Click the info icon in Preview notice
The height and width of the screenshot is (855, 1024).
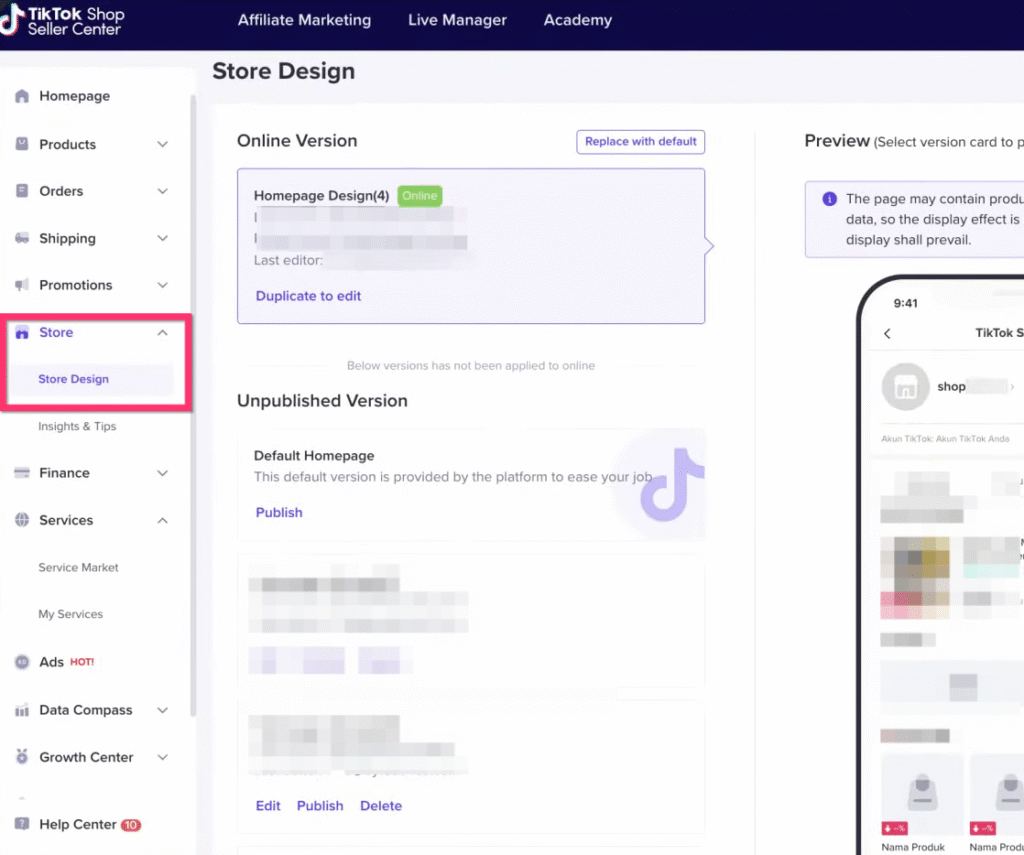click(829, 199)
